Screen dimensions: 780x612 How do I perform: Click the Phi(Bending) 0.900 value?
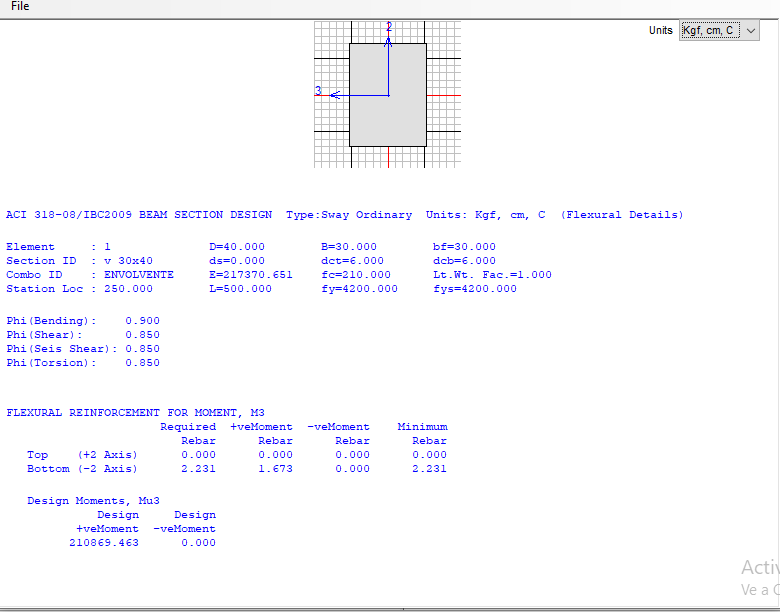coord(142,321)
